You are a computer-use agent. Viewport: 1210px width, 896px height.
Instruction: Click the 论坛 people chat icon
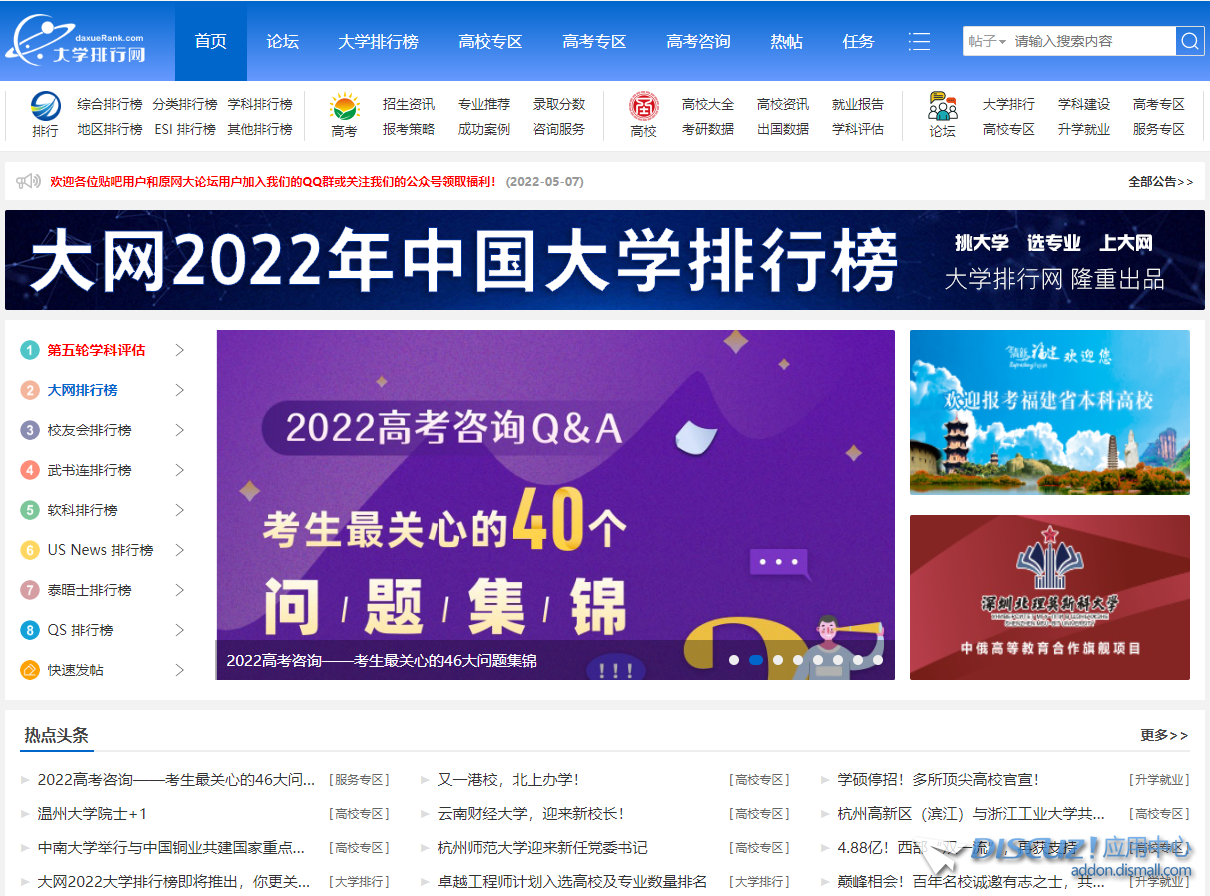pyautogui.click(x=942, y=106)
